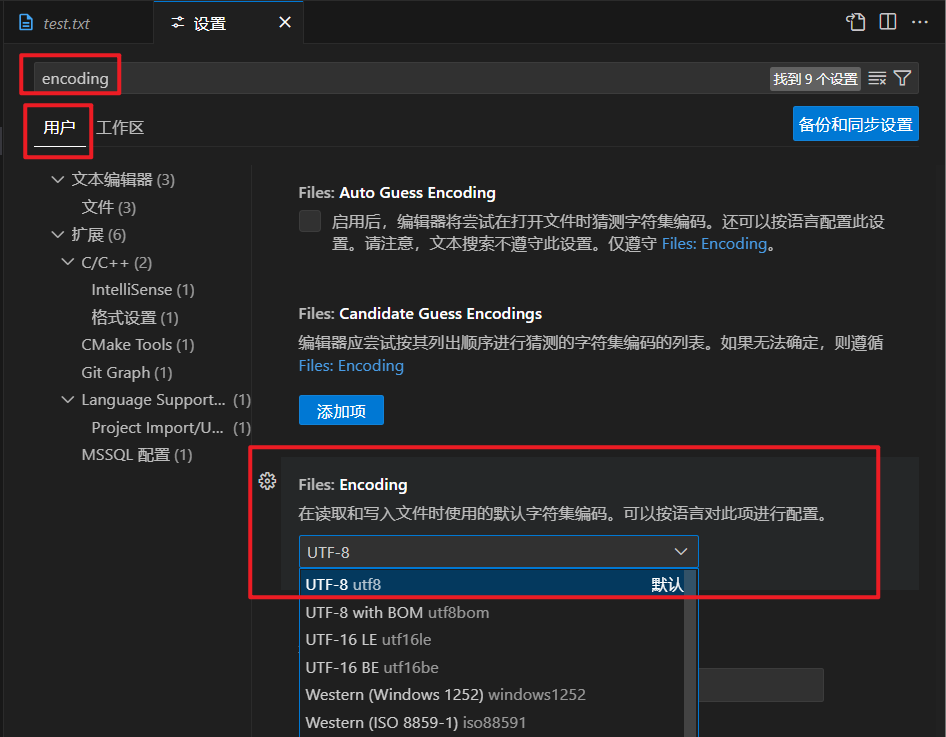Click the Add Item button

point(341,411)
